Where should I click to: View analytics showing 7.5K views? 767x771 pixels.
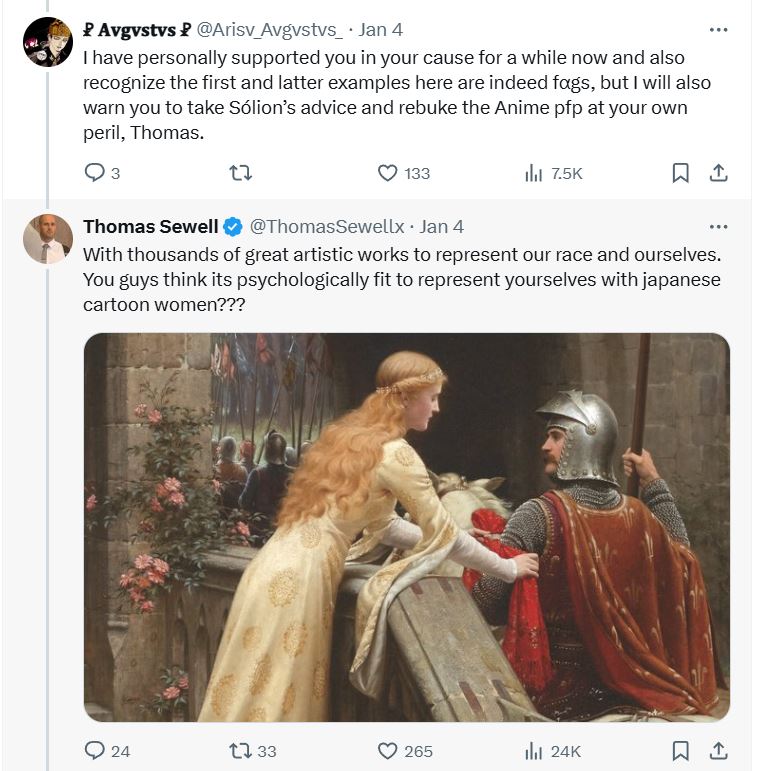554,173
